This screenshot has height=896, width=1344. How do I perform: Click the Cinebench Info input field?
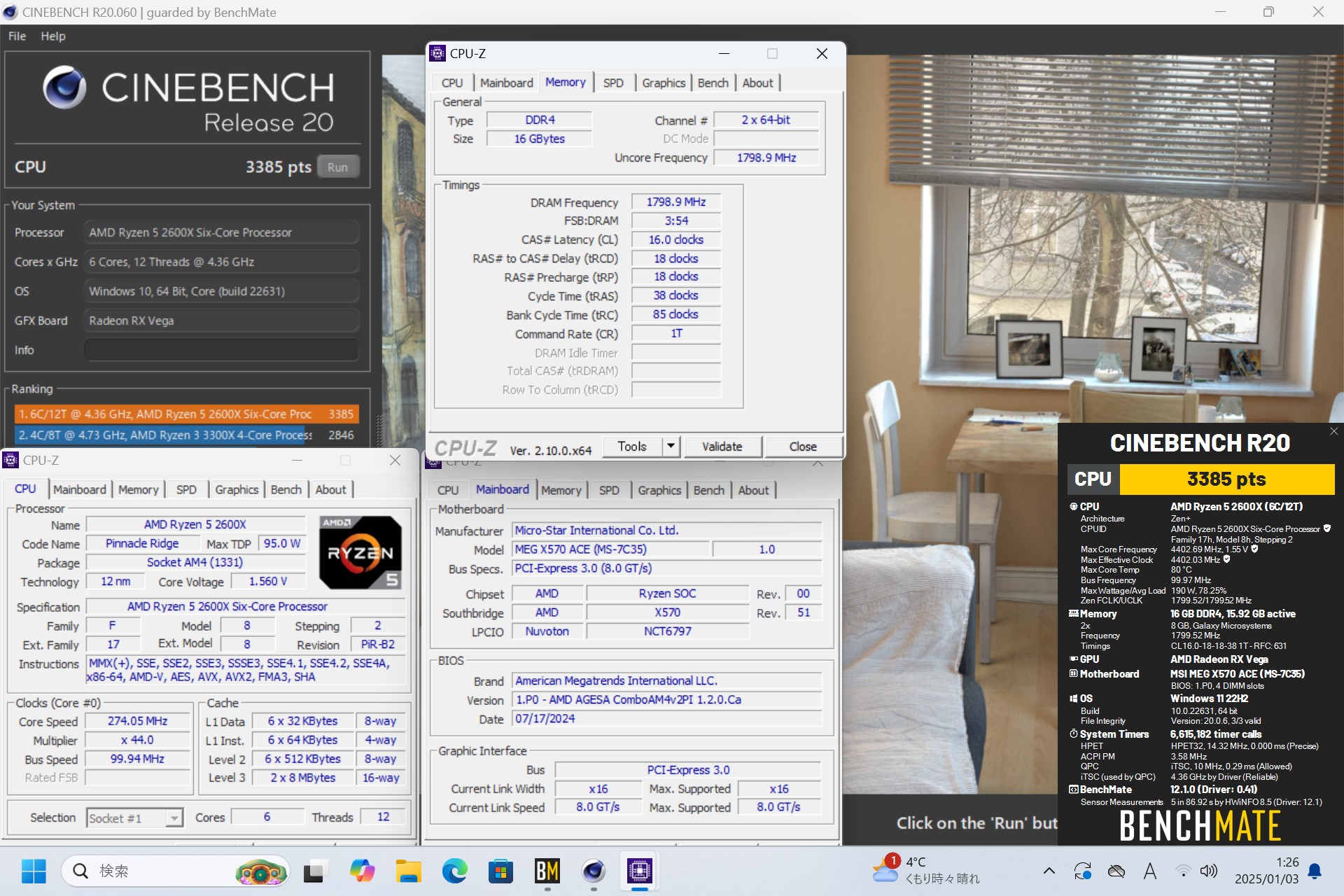[x=221, y=350]
